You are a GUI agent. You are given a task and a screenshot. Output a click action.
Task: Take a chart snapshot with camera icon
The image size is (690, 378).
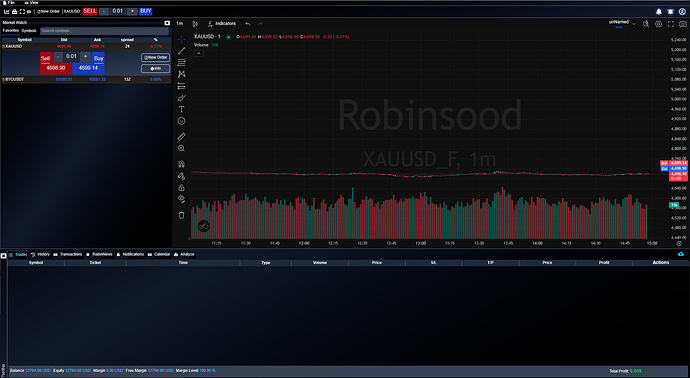(x=683, y=24)
